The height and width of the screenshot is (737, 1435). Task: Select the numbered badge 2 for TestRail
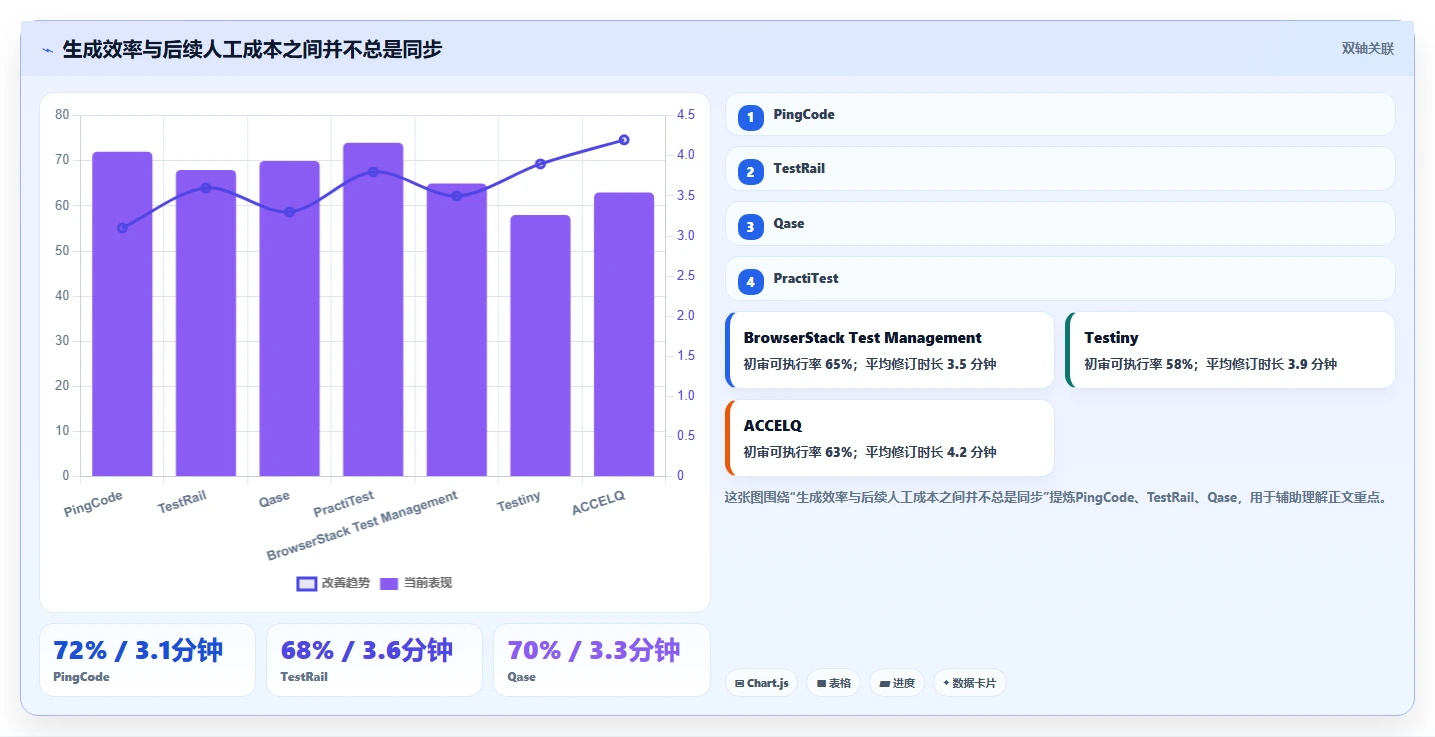point(750,171)
